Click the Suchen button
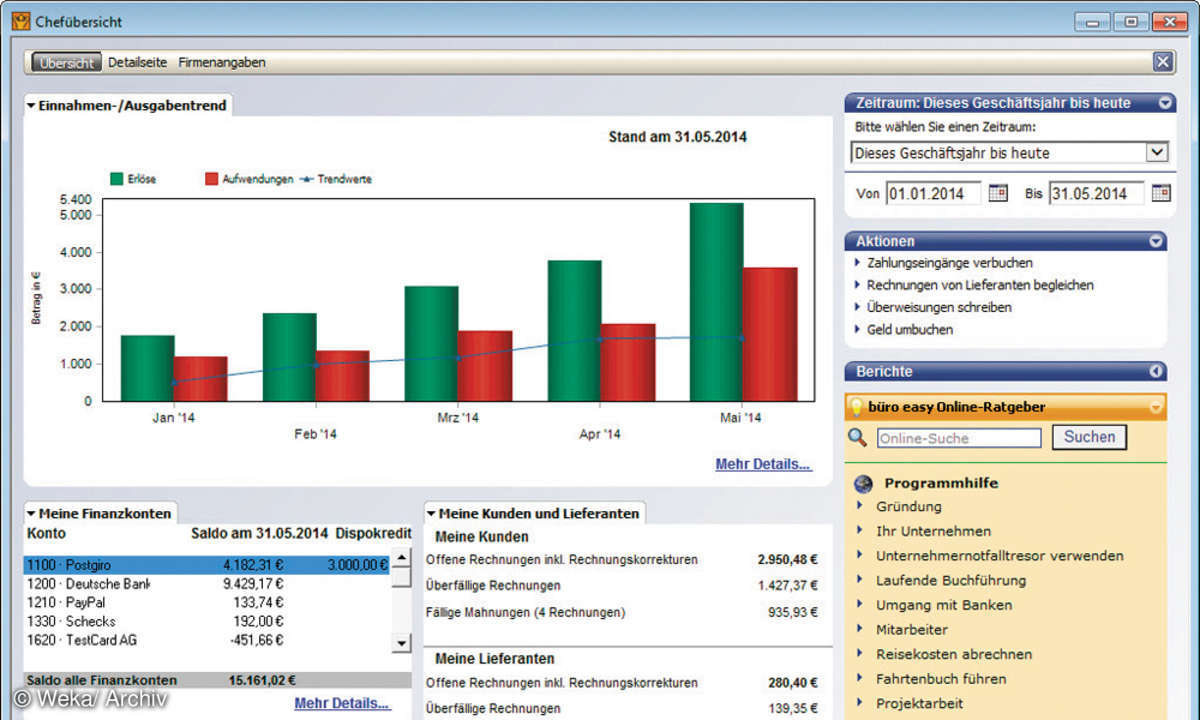The width and height of the screenshot is (1200, 720). [1089, 437]
